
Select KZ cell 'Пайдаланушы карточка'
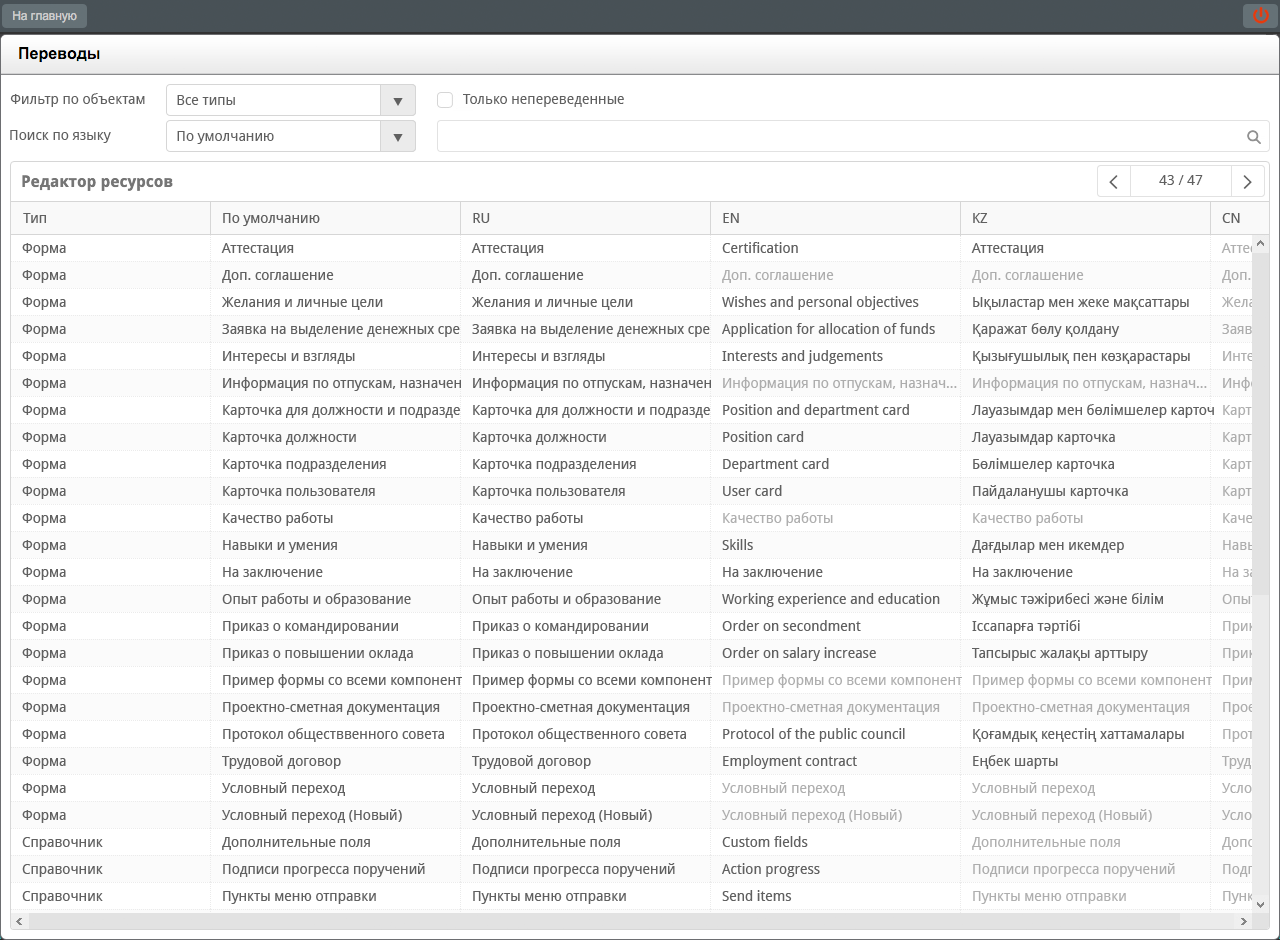click(x=1086, y=491)
